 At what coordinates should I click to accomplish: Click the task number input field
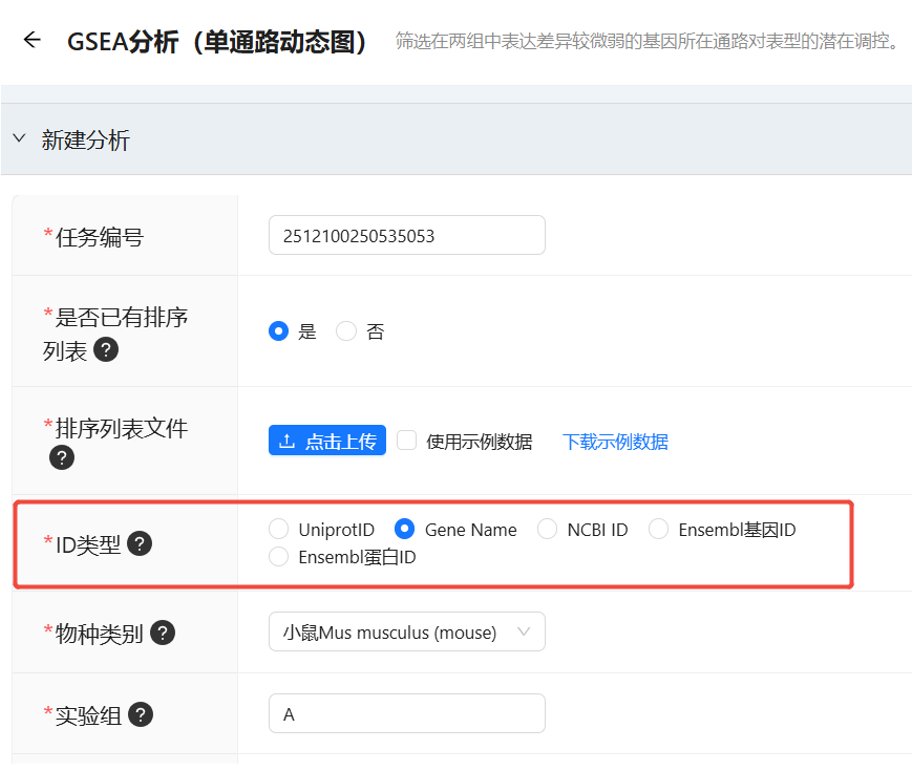point(406,234)
